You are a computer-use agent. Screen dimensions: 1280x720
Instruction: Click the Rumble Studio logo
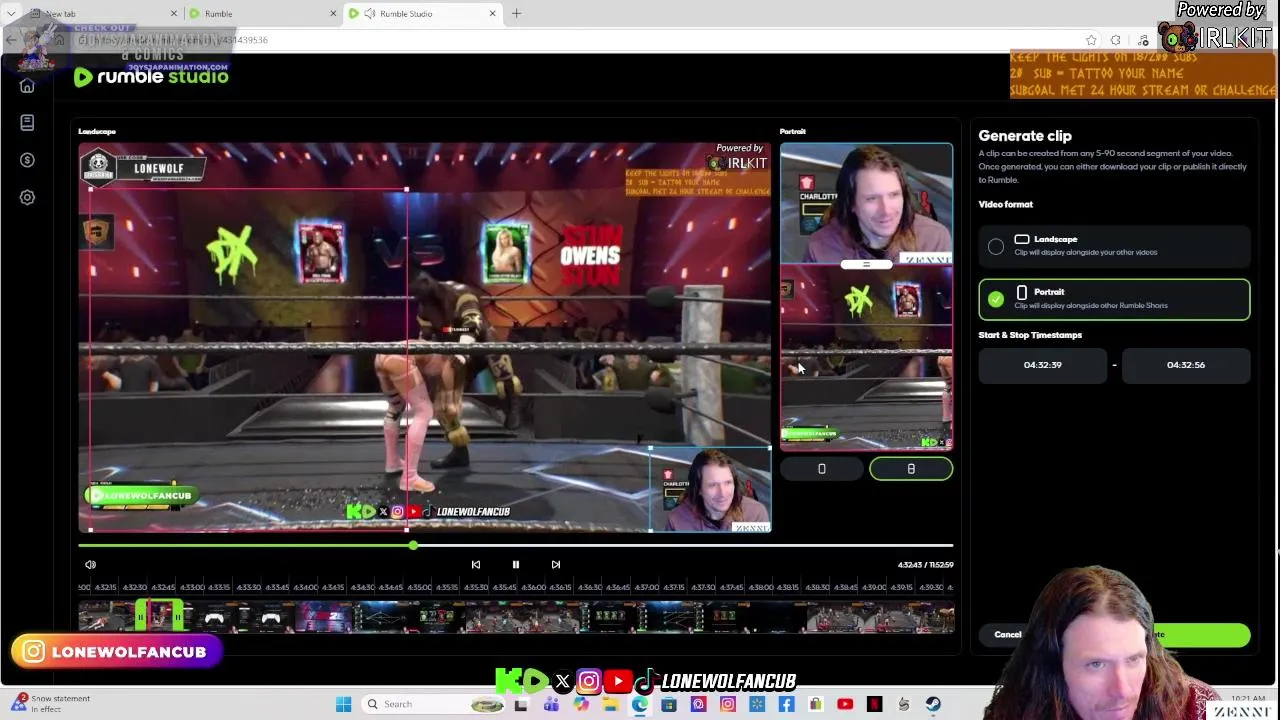coord(151,77)
